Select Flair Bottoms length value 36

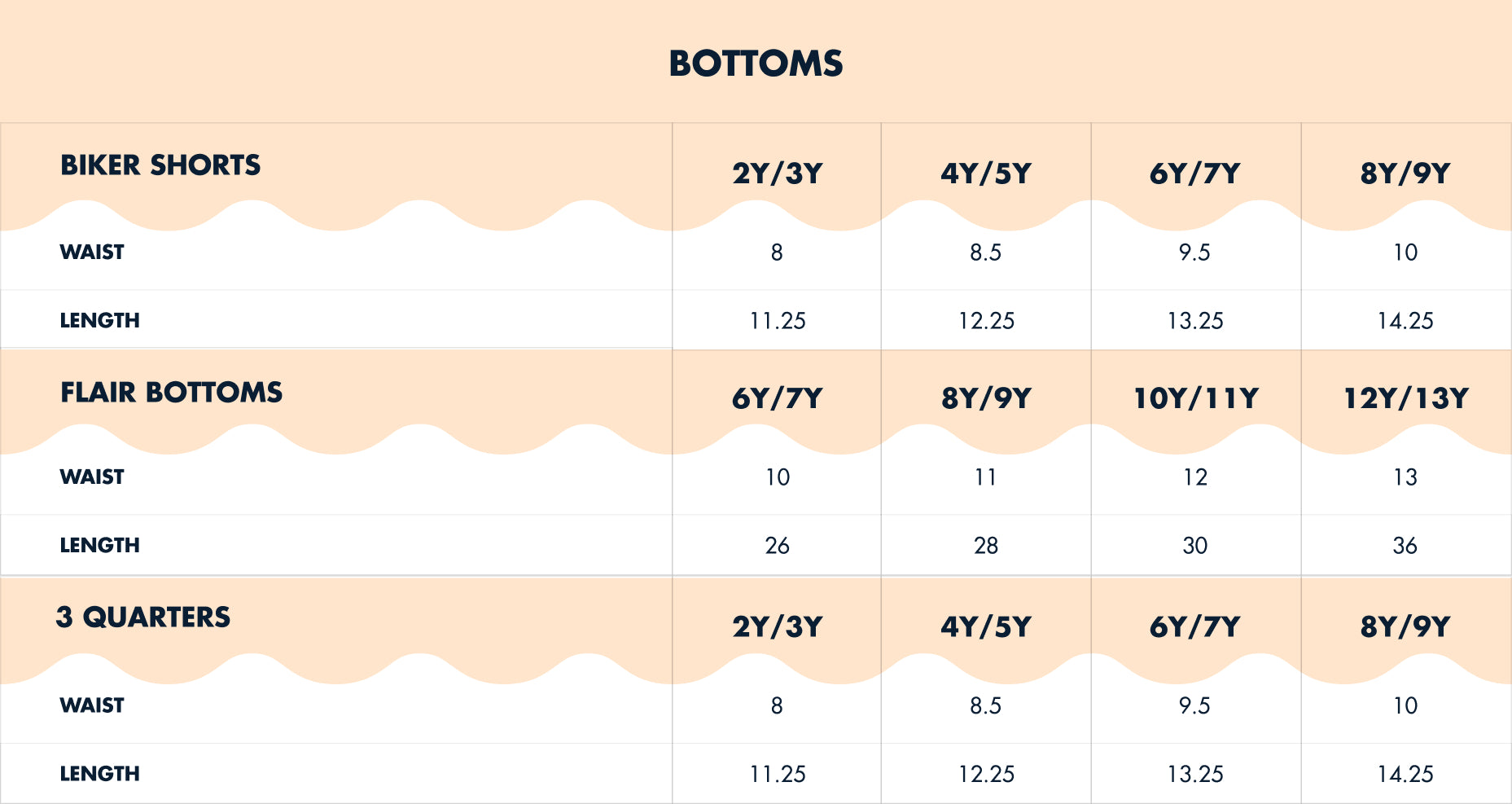(1405, 546)
